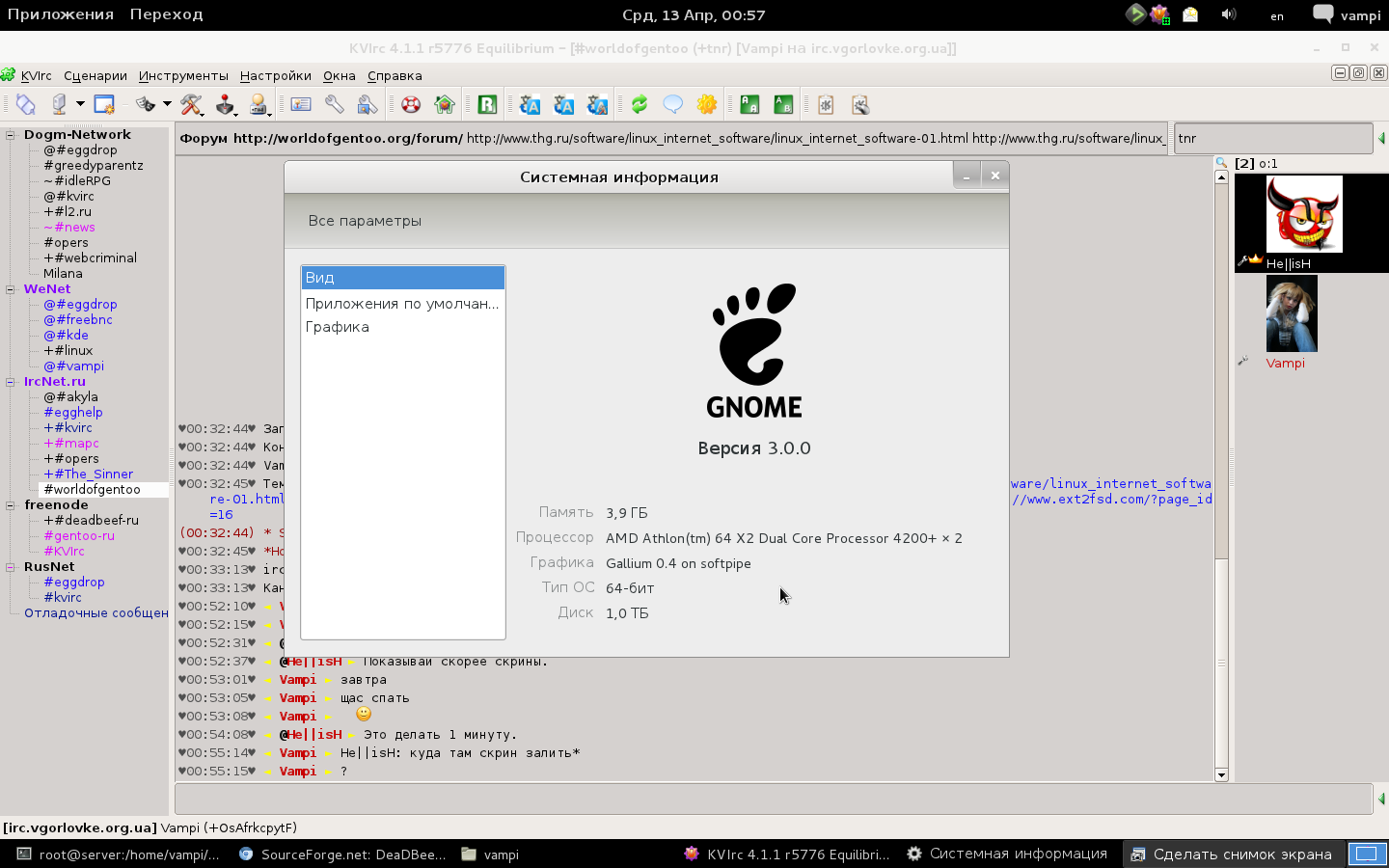Open Отладочные сообщения in the channel tree

(96, 613)
